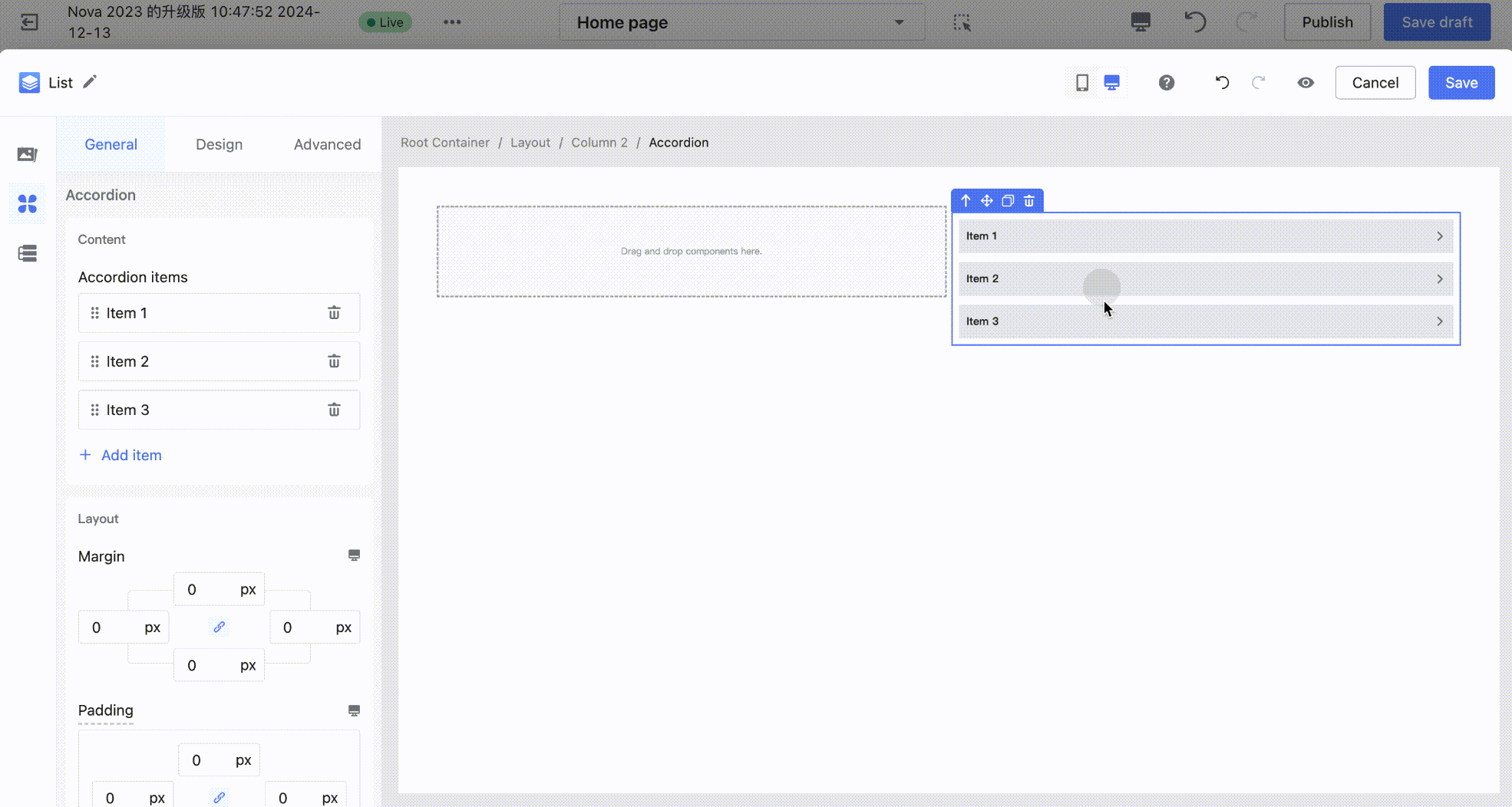Toggle the eye preview icon
Image resolution: width=1512 pixels, height=807 pixels.
1305,83
